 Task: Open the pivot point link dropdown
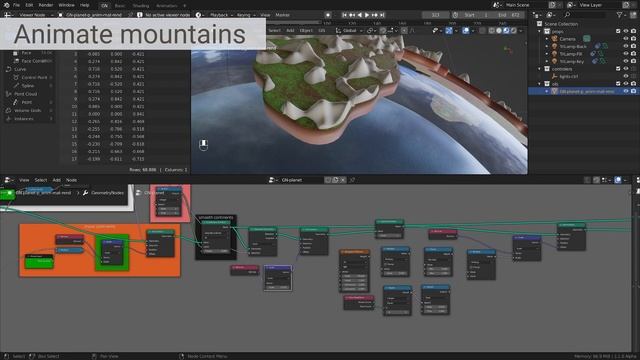click(371, 31)
